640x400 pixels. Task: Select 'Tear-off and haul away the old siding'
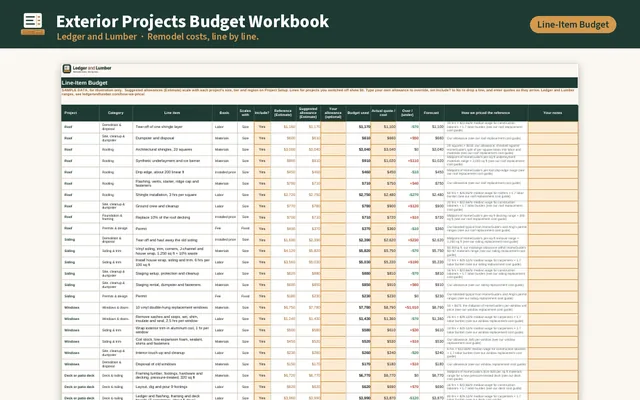tap(172, 240)
